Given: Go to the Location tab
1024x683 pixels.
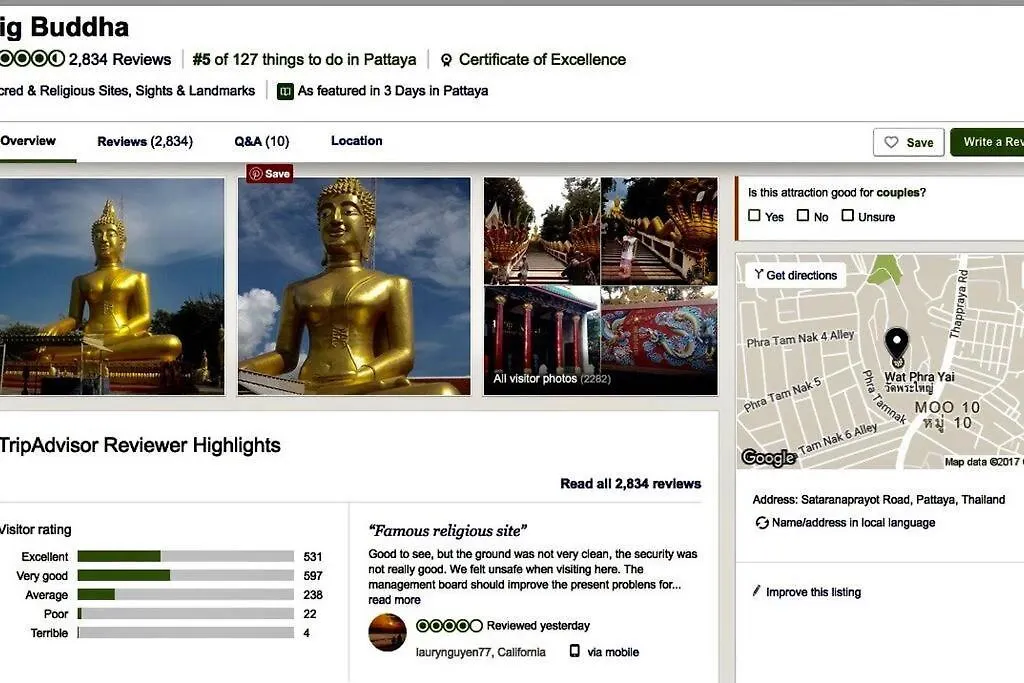Looking at the screenshot, I should (357, 141).
